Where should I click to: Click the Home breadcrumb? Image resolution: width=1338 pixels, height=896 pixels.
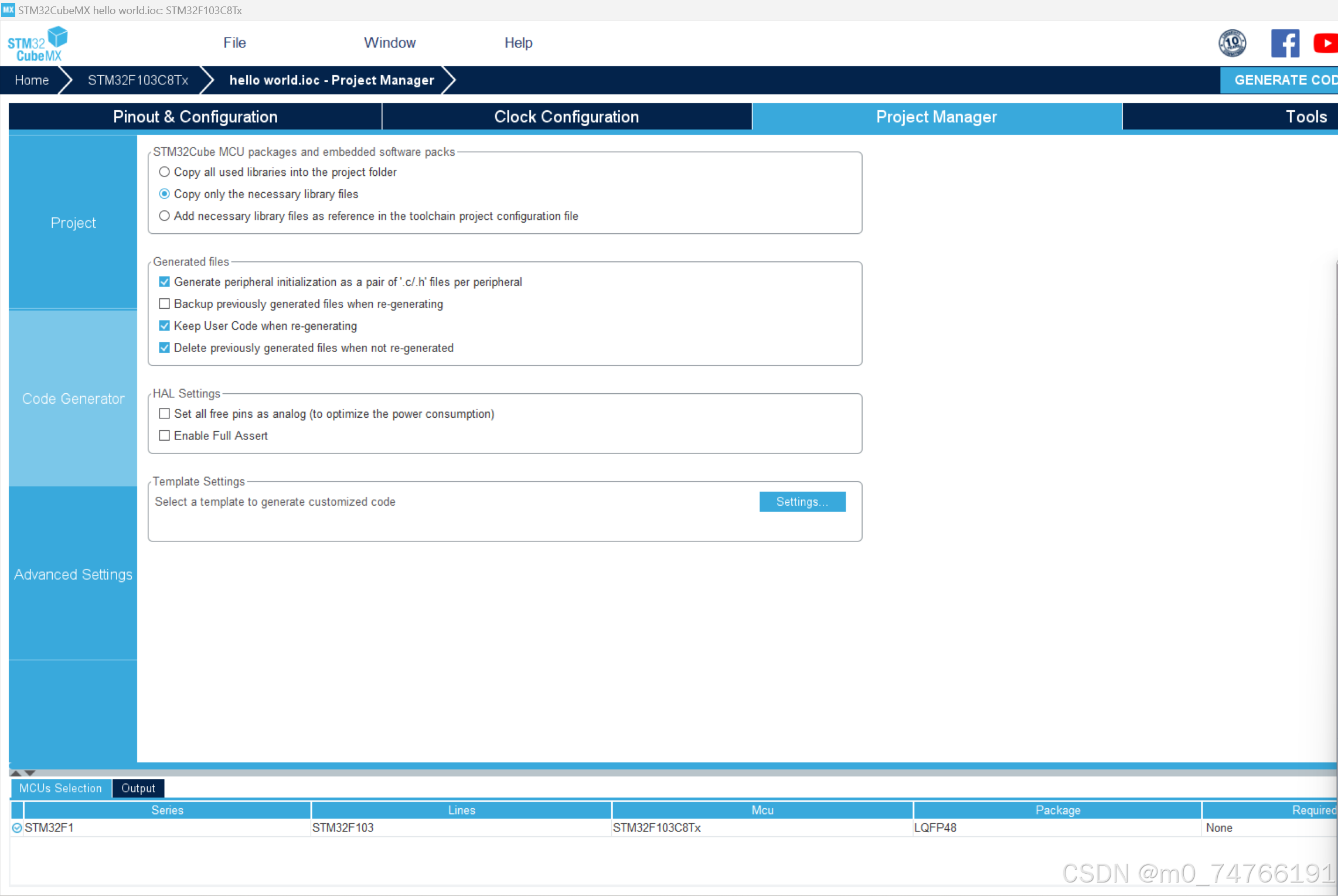32,80
